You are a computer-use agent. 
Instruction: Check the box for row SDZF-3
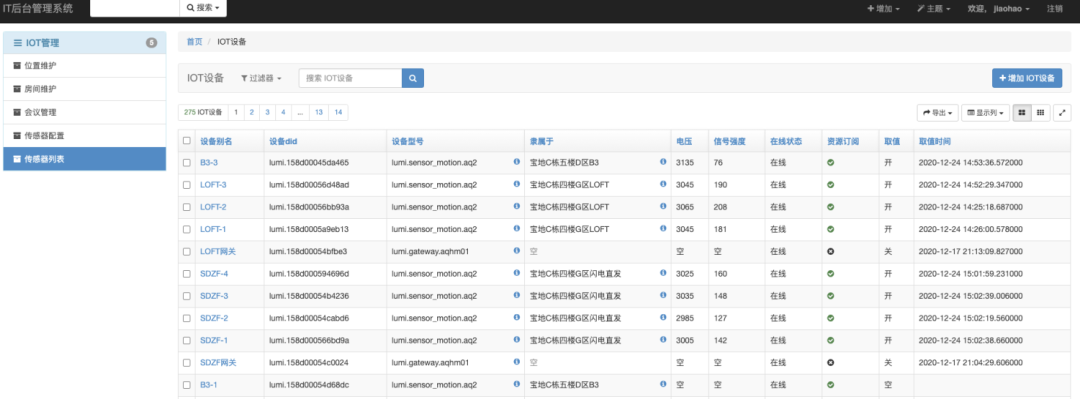point(187,296)
